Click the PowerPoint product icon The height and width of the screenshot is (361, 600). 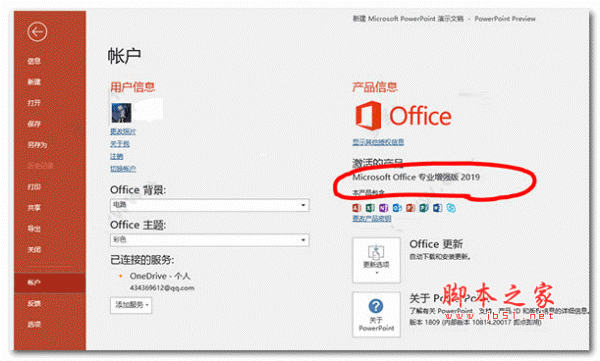[411, 207]
